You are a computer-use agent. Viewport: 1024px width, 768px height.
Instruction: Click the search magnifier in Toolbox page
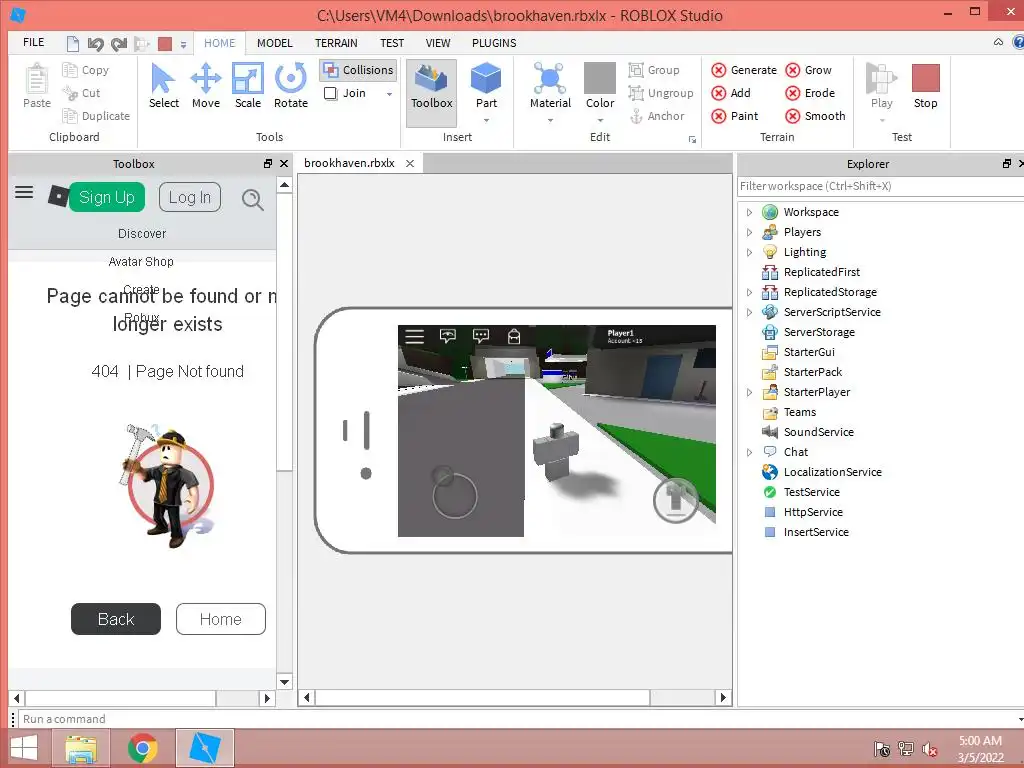252,199
